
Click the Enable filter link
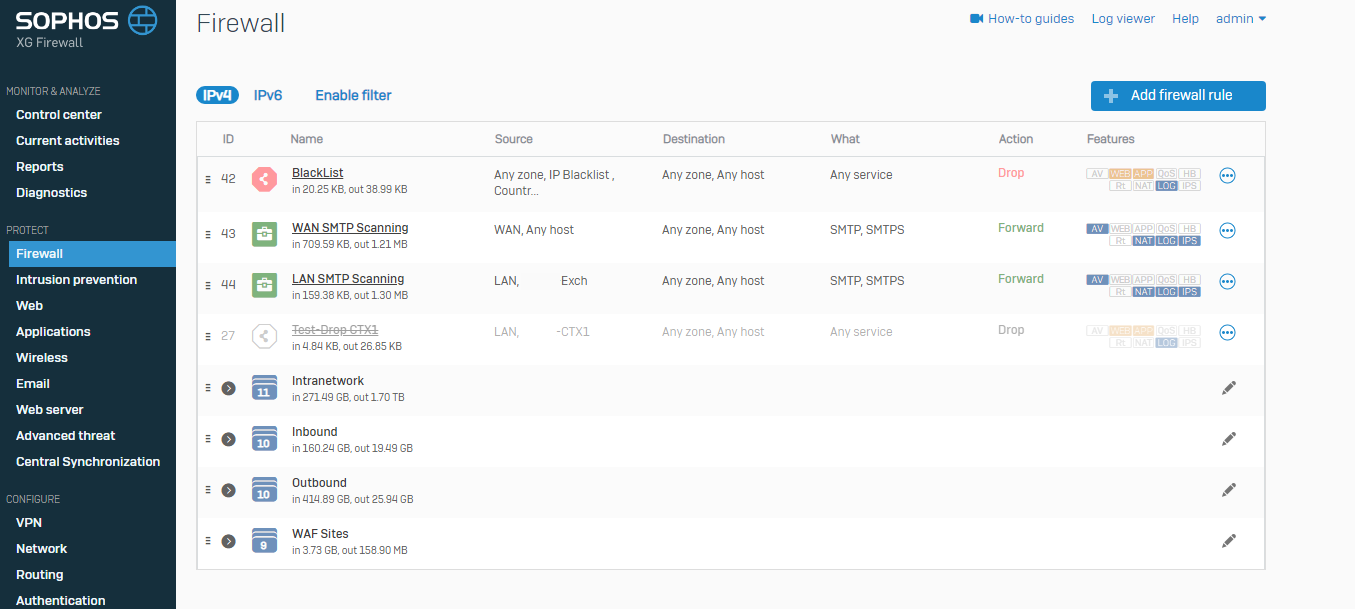tap(353, 96)
